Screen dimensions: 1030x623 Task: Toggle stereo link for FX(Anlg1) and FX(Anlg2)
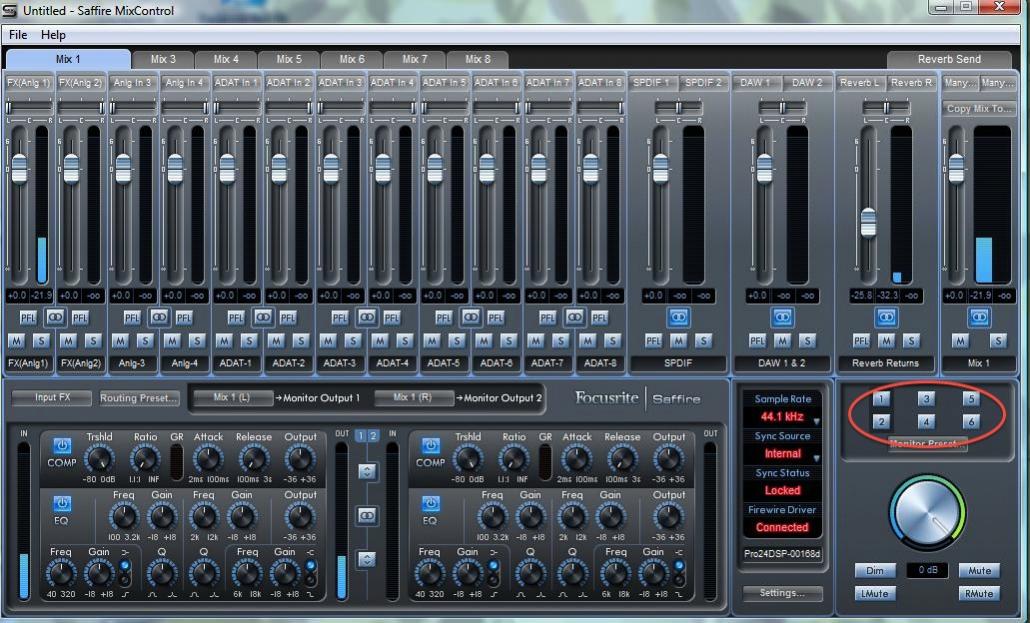[55, 317]
